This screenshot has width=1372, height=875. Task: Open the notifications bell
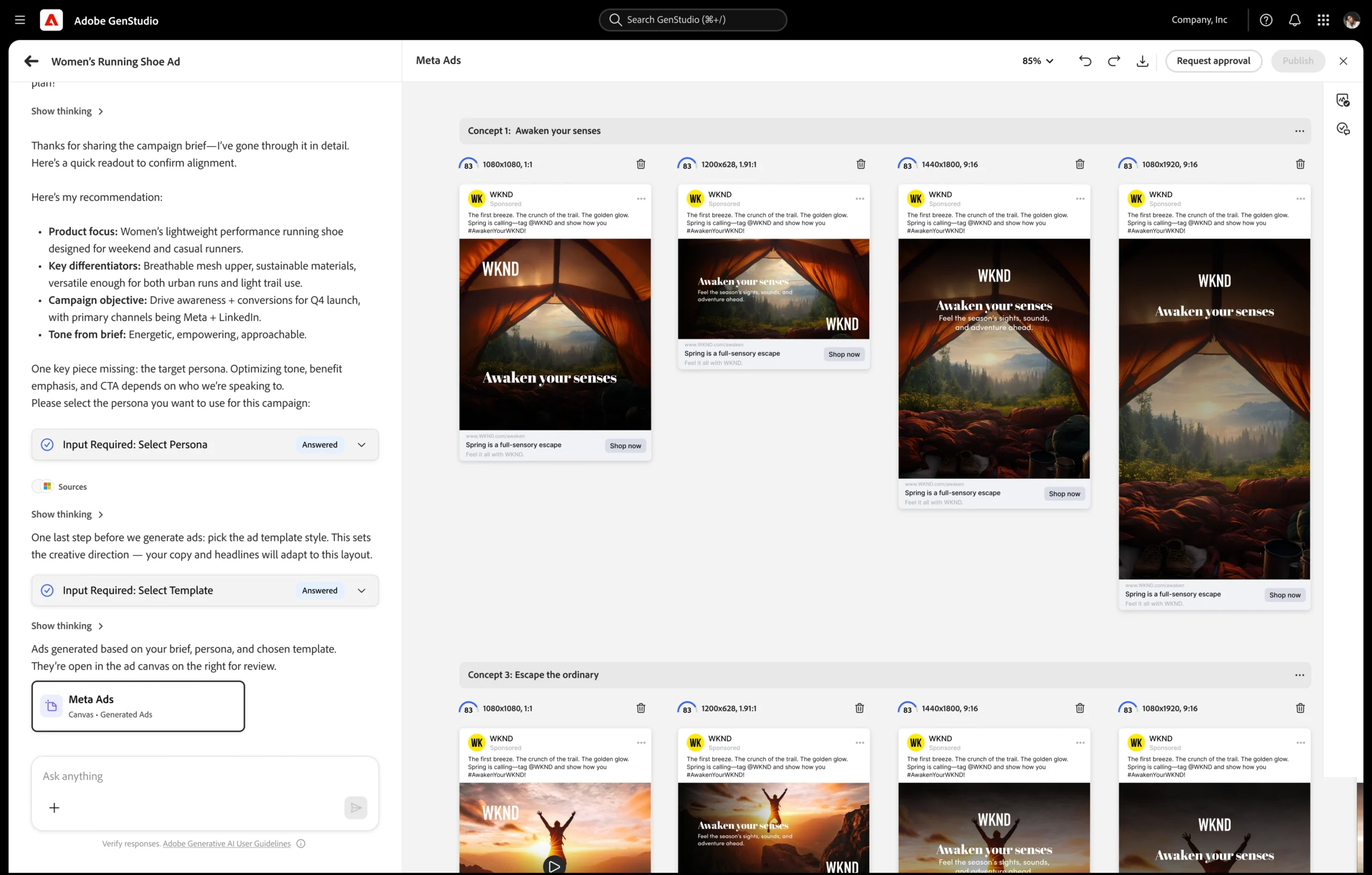(1294, 20)
